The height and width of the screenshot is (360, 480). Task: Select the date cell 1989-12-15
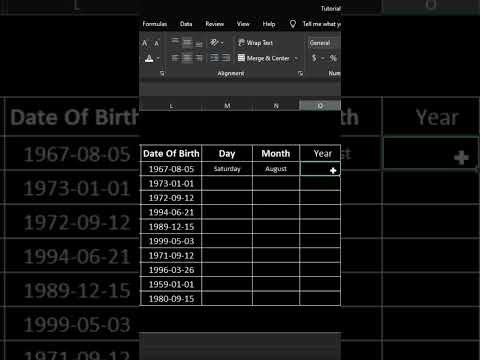171,227
